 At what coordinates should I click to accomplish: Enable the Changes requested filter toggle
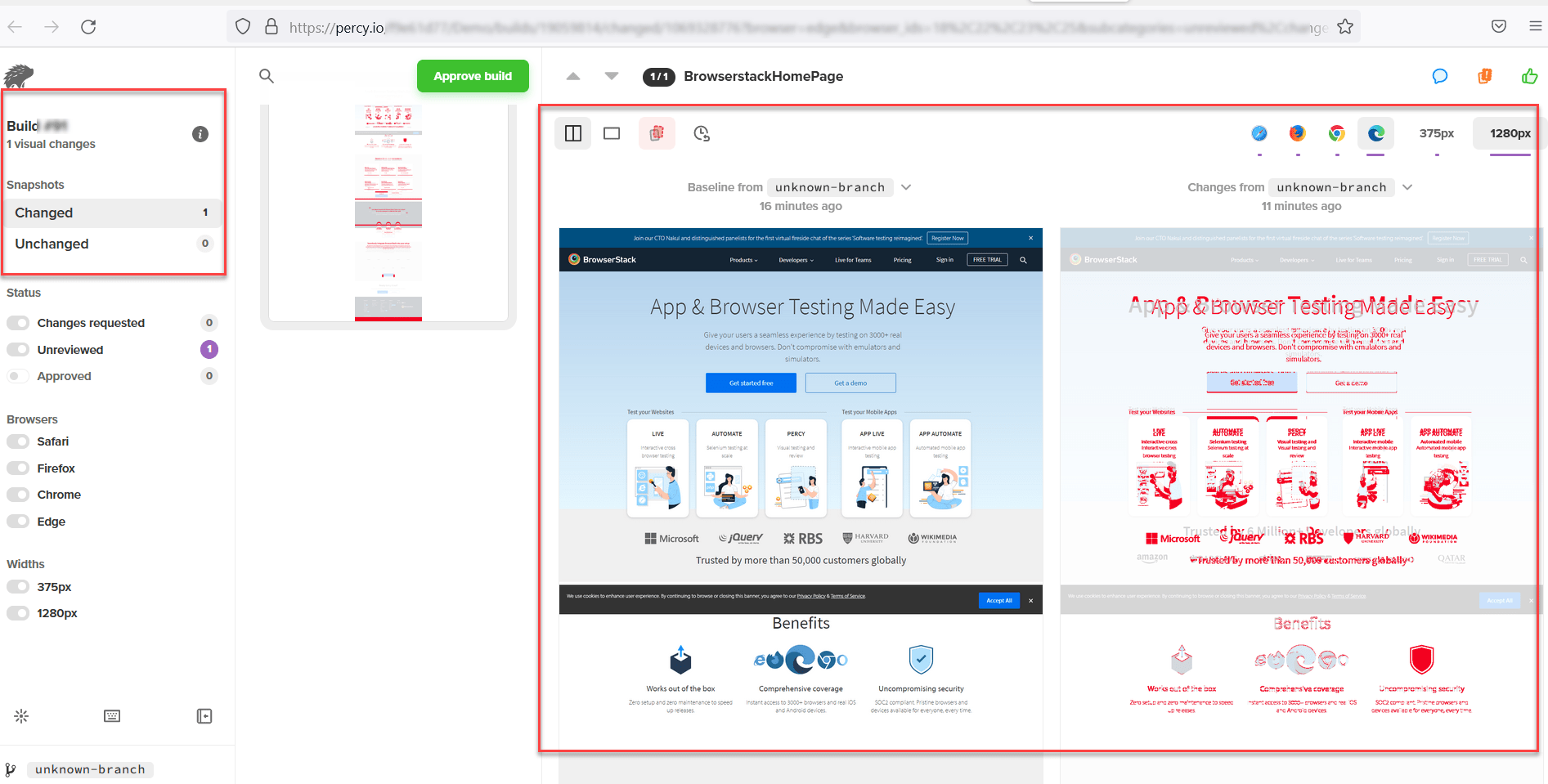coord(18,322)
